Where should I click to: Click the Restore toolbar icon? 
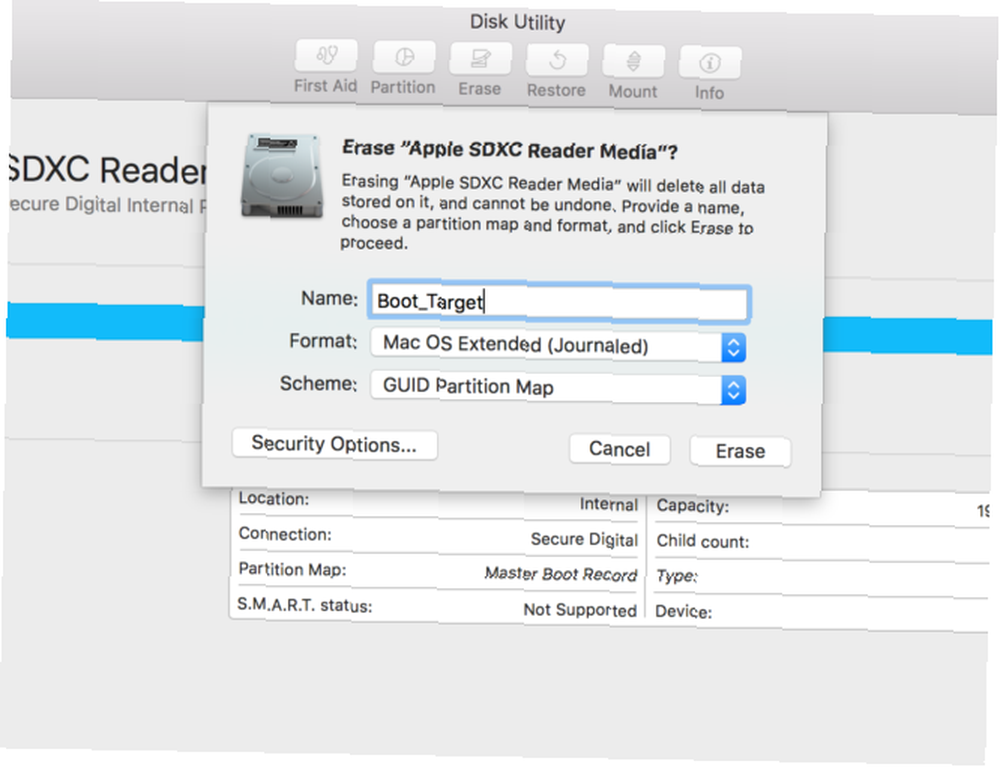(x=557, y=61)
